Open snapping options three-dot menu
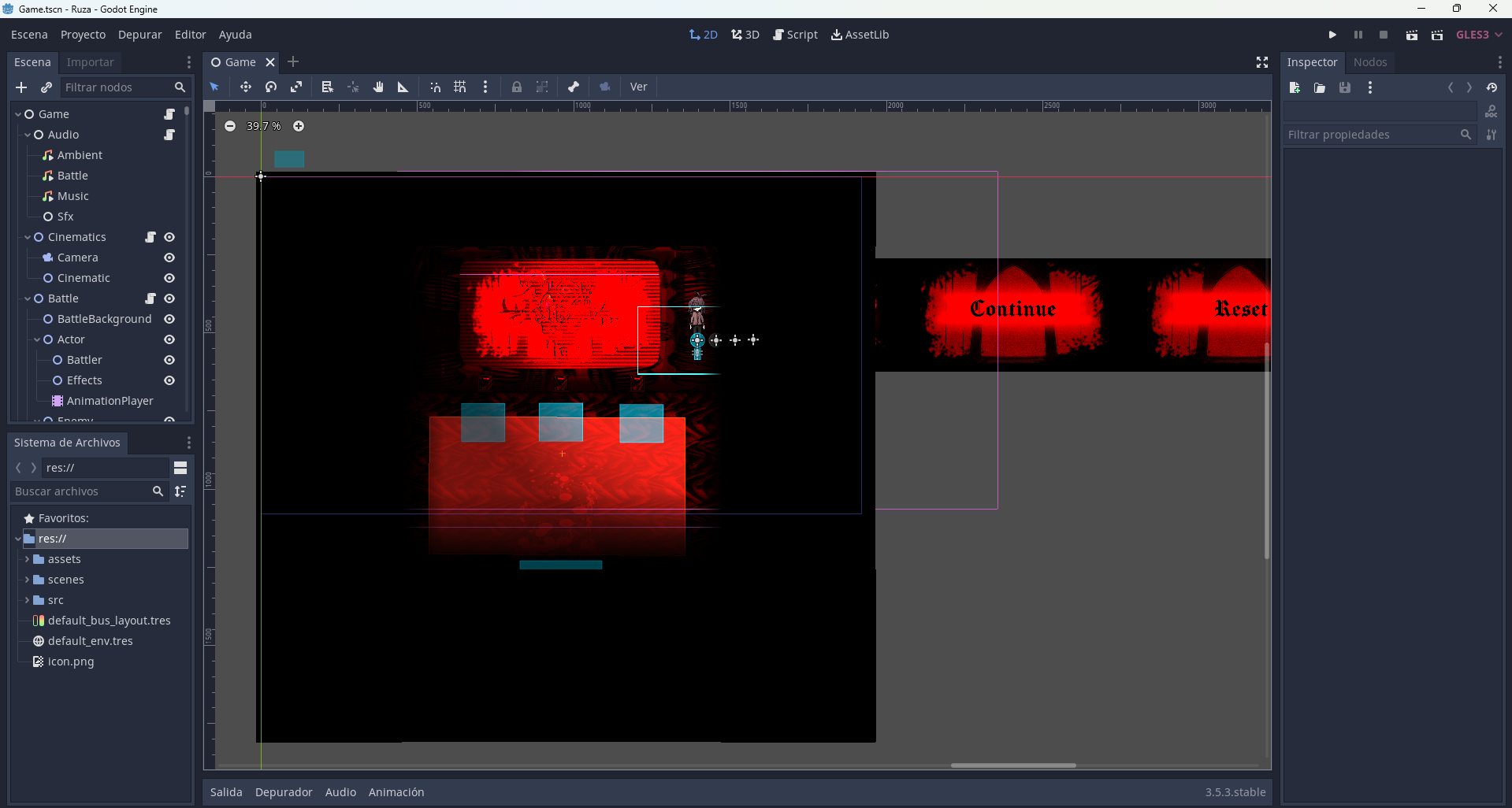 485,87
